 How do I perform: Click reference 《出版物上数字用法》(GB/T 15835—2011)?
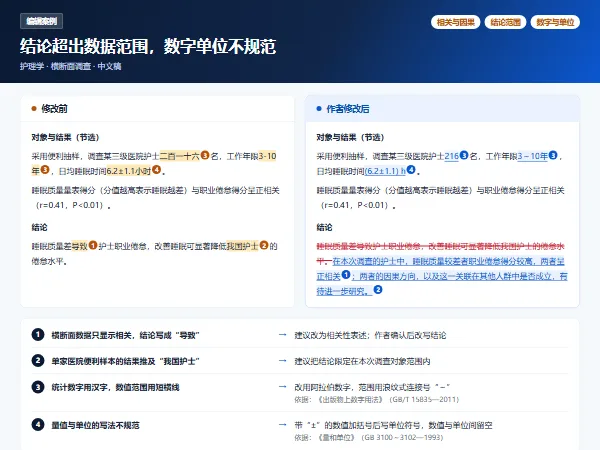[x=377, y=399]
